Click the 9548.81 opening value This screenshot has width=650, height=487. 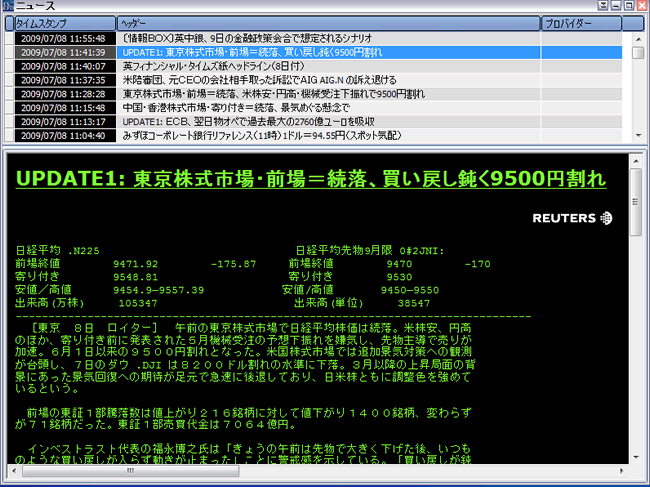tap(136, 277)
